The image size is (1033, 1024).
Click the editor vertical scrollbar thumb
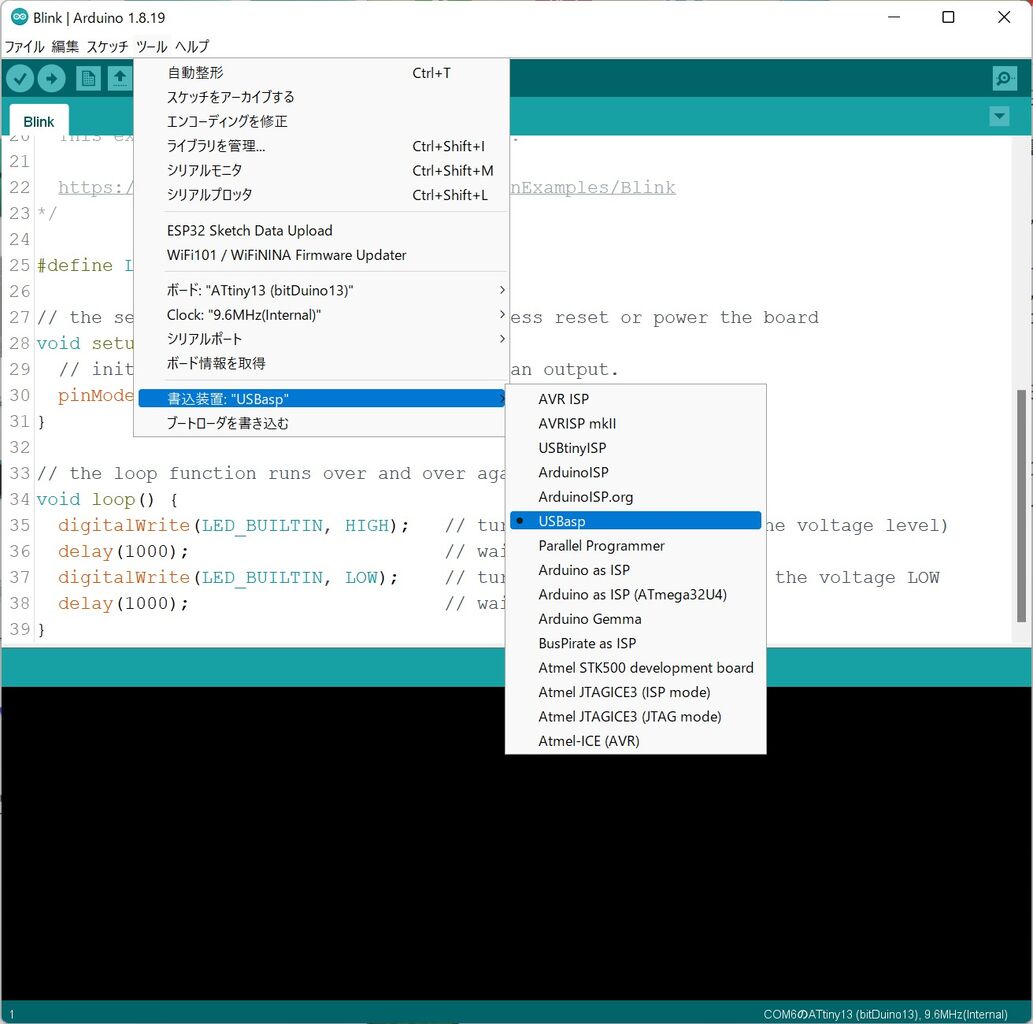1021,505
